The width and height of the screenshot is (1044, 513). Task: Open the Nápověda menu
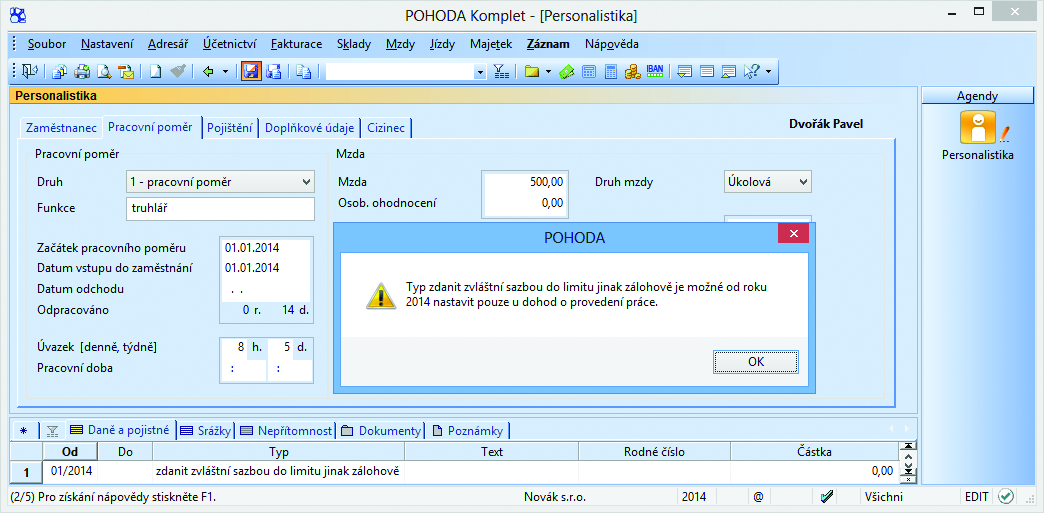612,45
